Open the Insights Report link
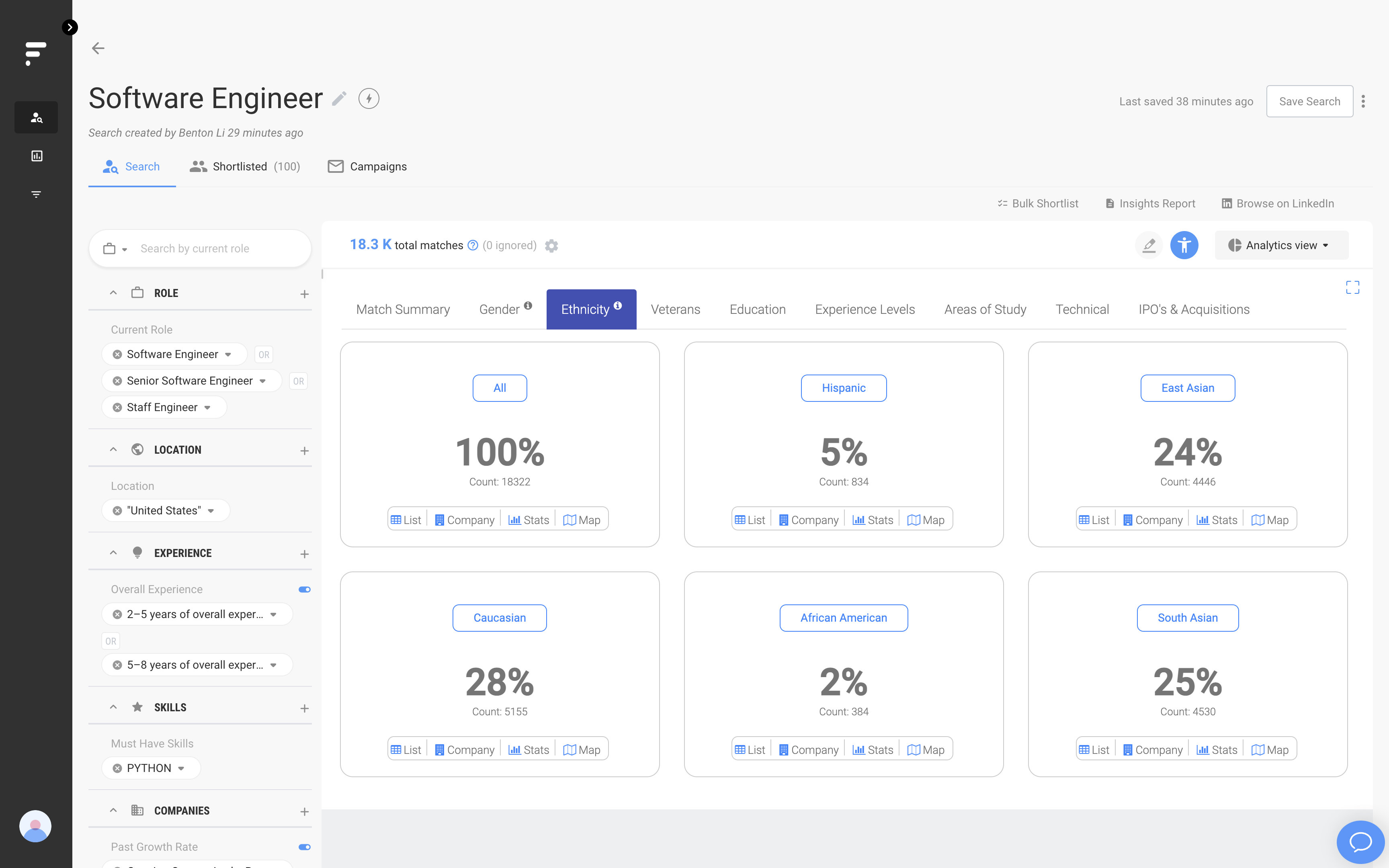The width and height of the screenshot is (1389, 868). pos(1151,204)
